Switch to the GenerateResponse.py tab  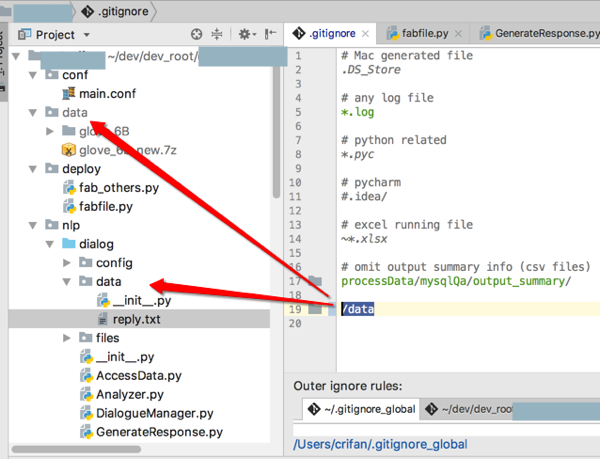540,34
